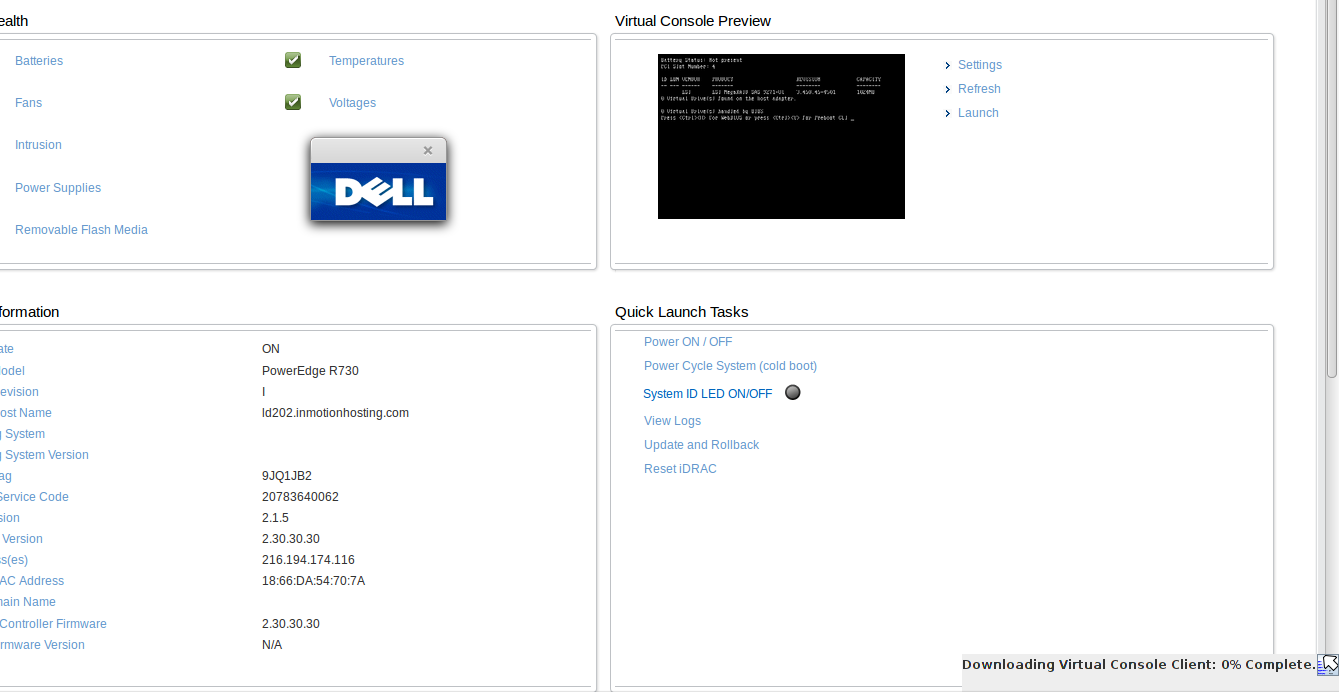This screenshot has width=1339, height=692.
Task: Refresh the virtual console preview
Action: click(x=979, y=89)
